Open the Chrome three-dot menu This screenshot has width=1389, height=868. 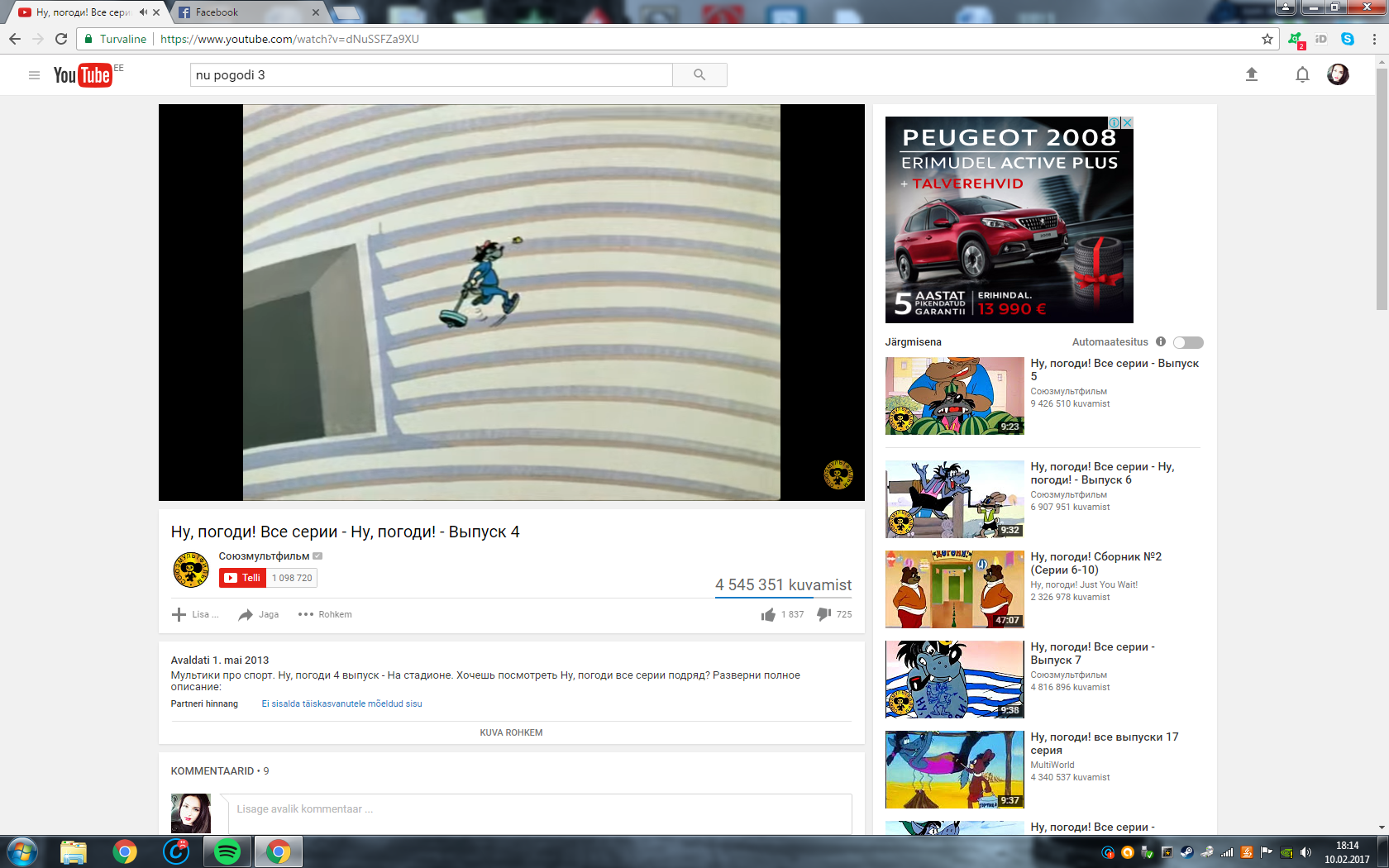point(1374,39)
